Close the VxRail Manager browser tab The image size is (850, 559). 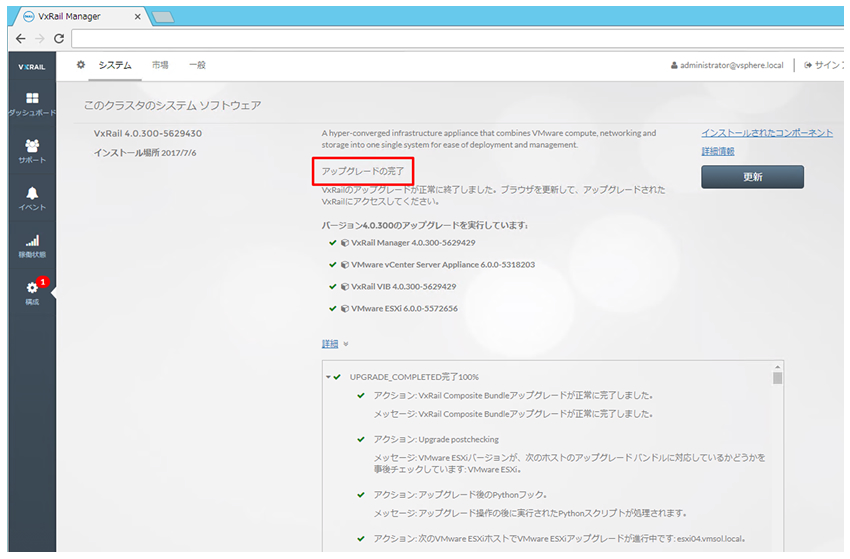click(138, 16)
